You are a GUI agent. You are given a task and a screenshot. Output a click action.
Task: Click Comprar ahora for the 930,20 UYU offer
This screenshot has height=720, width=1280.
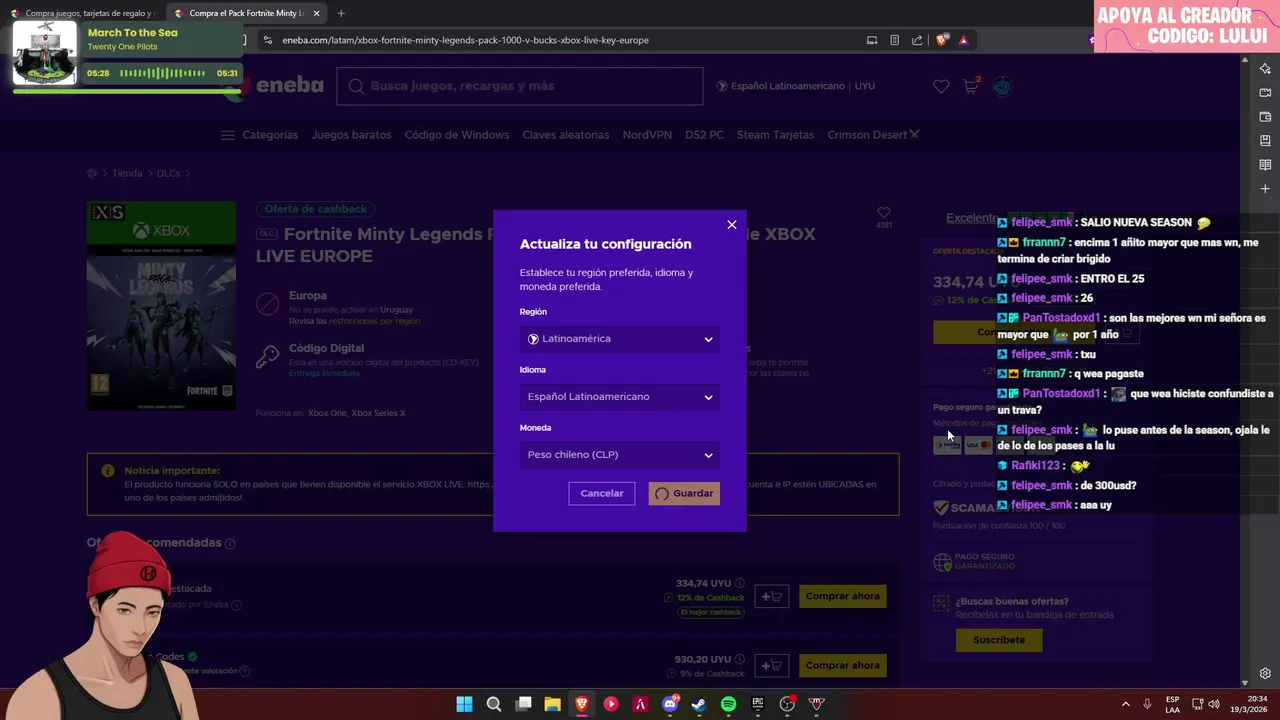point(842,665)
